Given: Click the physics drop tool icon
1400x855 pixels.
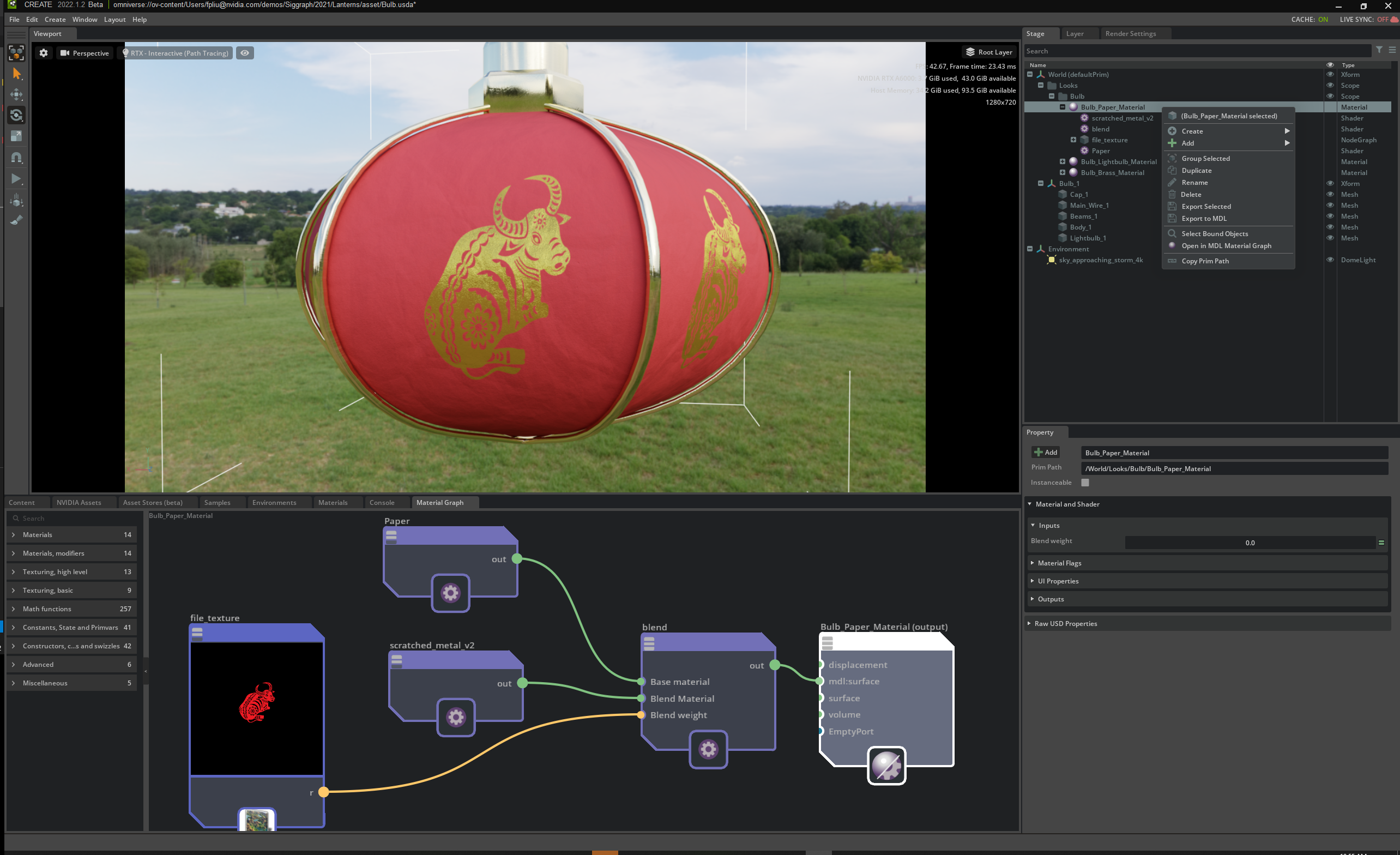Looking at the screenshot, I should pos(16,200).
